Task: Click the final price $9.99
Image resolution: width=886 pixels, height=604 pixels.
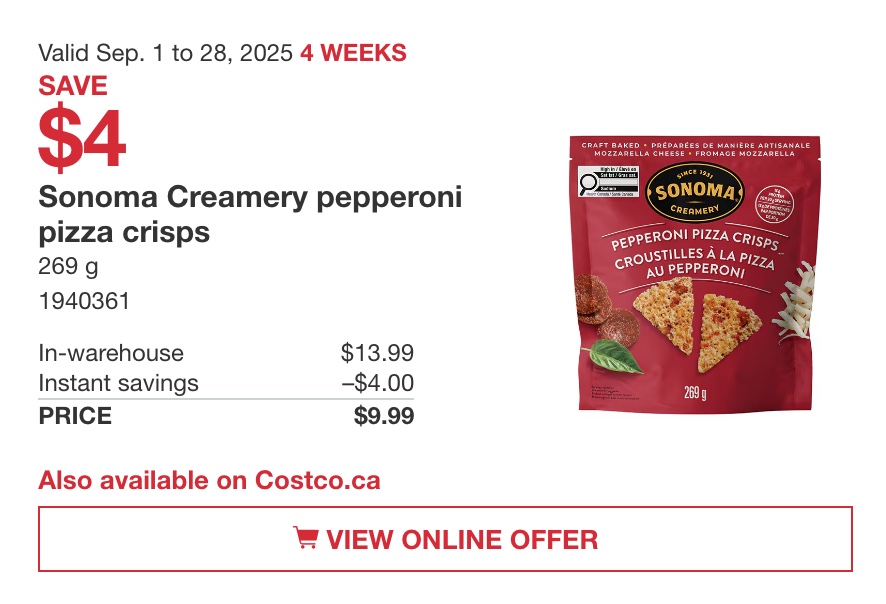Action: click(x=384, y=416)
